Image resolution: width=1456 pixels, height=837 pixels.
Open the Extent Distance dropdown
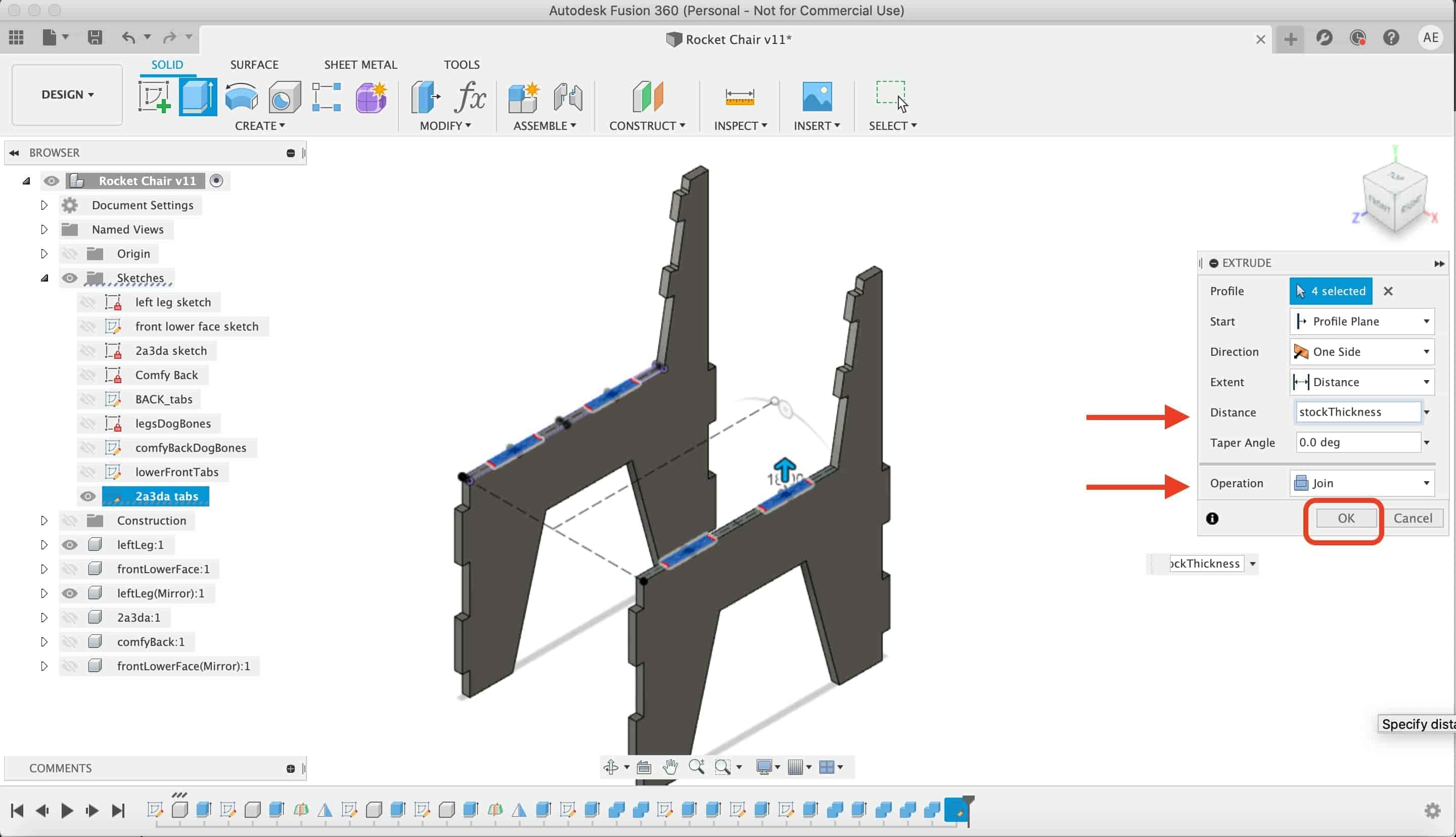tap(1362, 382)
